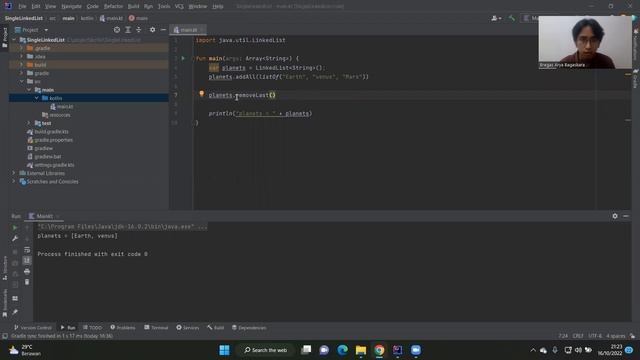Viewport: 640px width, 360px height.
Task: Click Search the web taskbar box
Action: (266, 350)
